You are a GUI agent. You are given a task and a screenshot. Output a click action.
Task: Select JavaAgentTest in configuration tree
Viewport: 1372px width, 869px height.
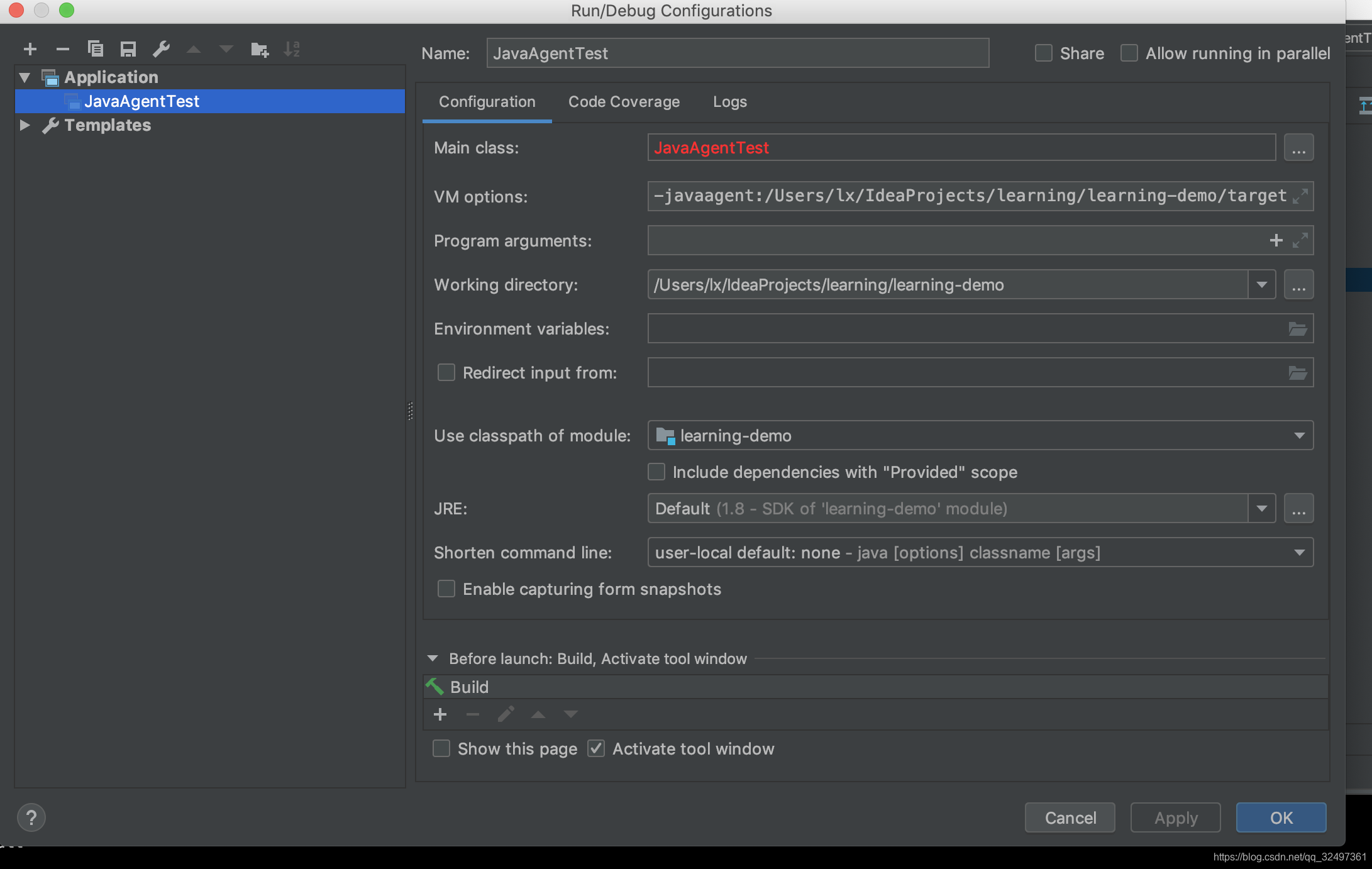point(210,101)
